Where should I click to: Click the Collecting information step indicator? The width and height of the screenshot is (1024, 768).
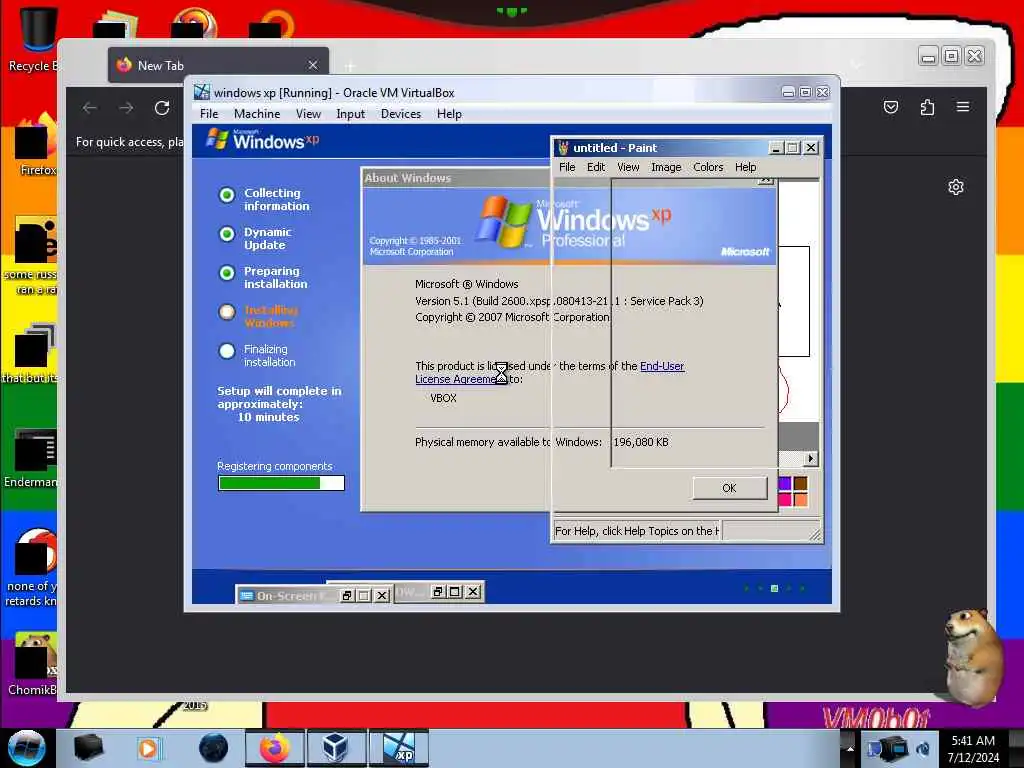(227, 195)
